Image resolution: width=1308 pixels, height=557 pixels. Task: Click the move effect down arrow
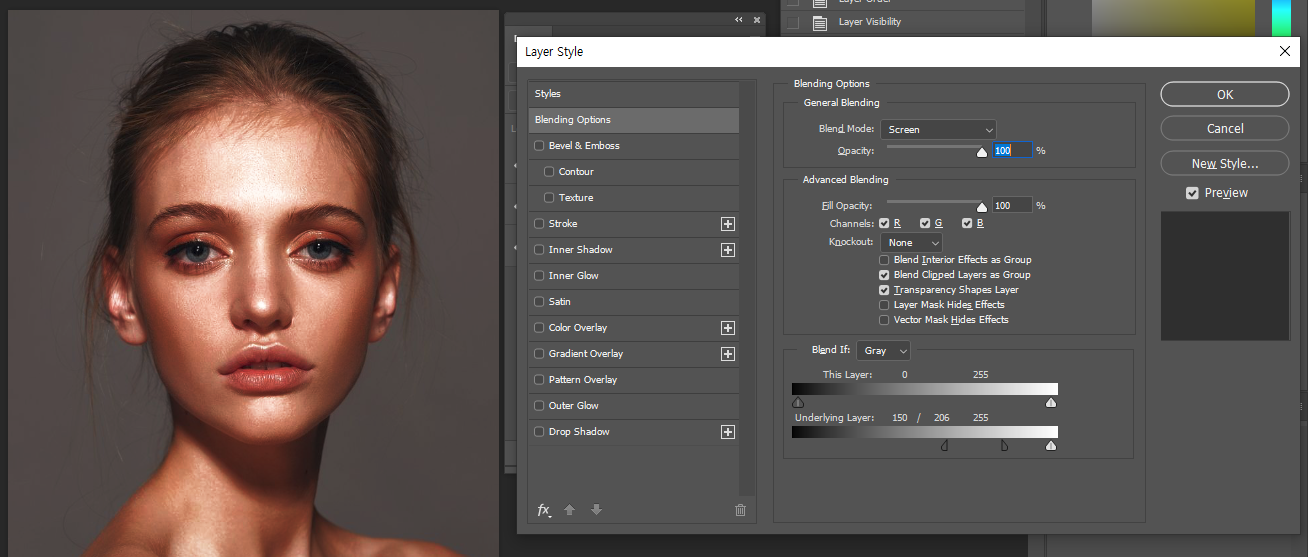point(596,510)
